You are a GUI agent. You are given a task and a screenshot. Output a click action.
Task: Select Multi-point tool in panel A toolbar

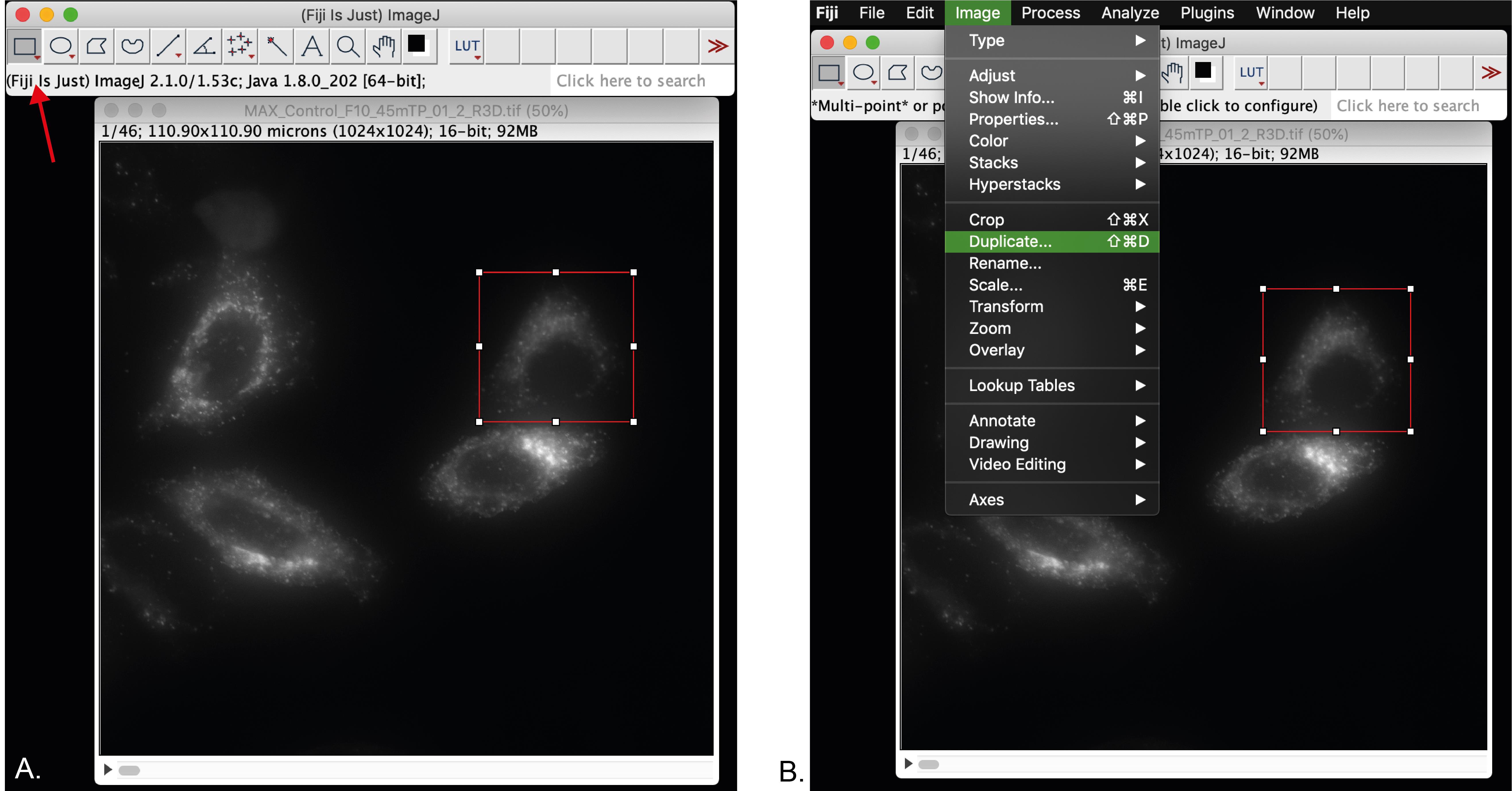240,46
